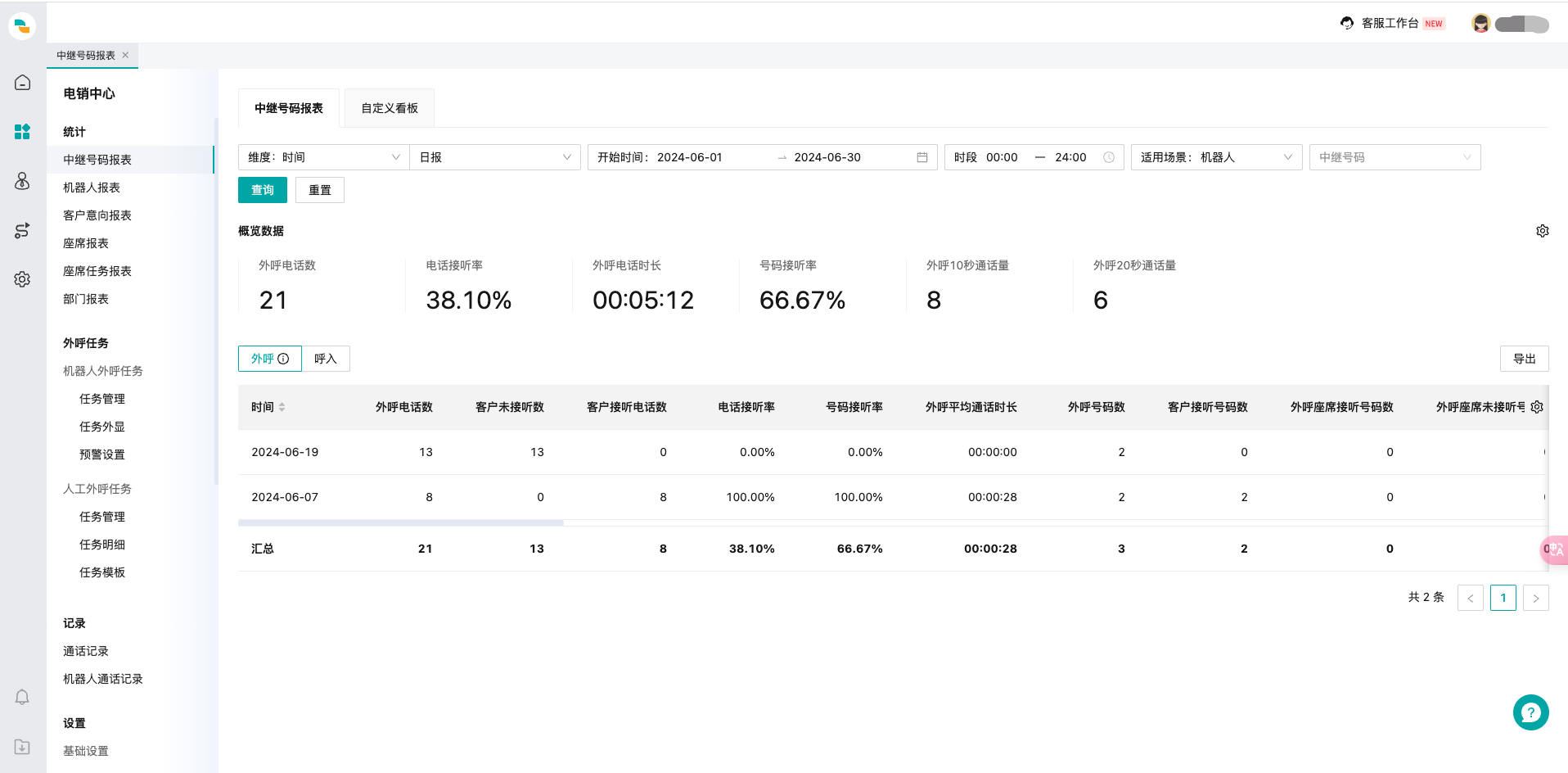Open calendar icon in date range
This screenshot has width=1568, height=773.
tap(922, 157)
